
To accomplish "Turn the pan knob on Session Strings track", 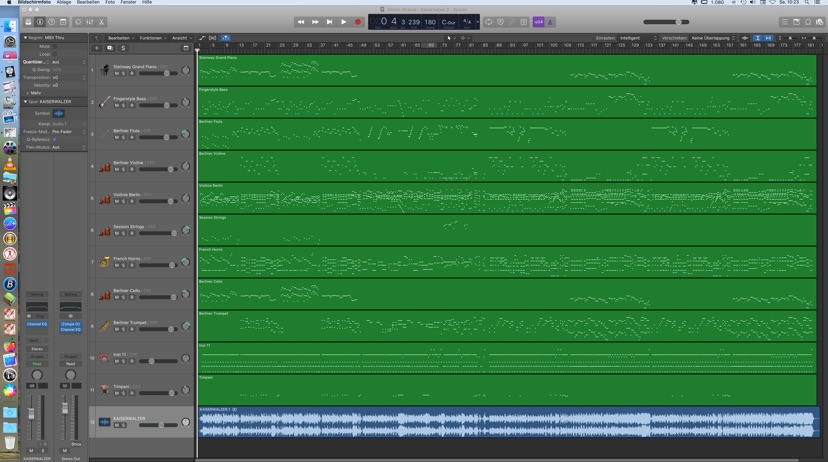I will [186, 230].
